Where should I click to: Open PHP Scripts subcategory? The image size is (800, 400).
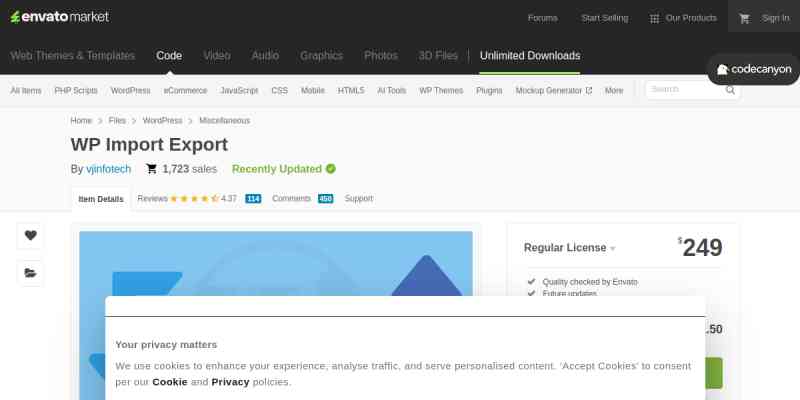(x=76, y=90)
